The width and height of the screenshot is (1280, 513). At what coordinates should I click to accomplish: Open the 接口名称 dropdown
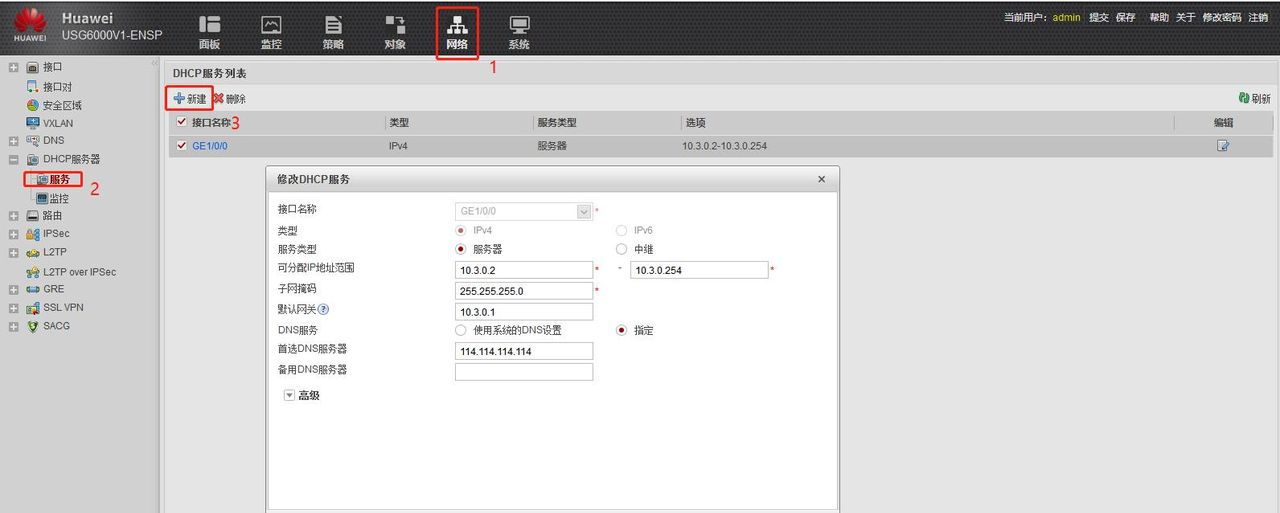tap(584, 211)
